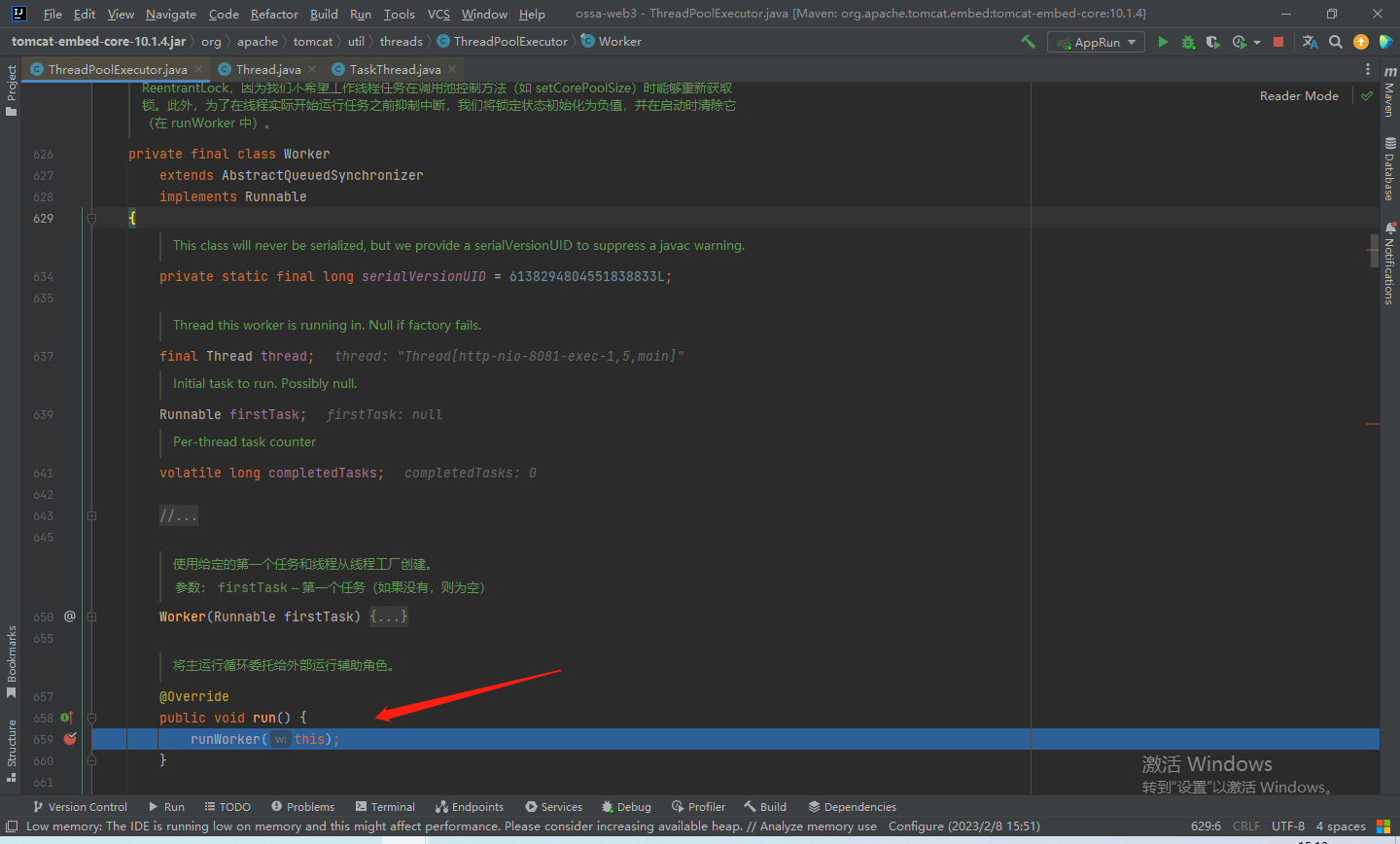Screen dimensions: 1400x844
Task: Expand the folded block at line 643
Action: click(x=91, y=516)
